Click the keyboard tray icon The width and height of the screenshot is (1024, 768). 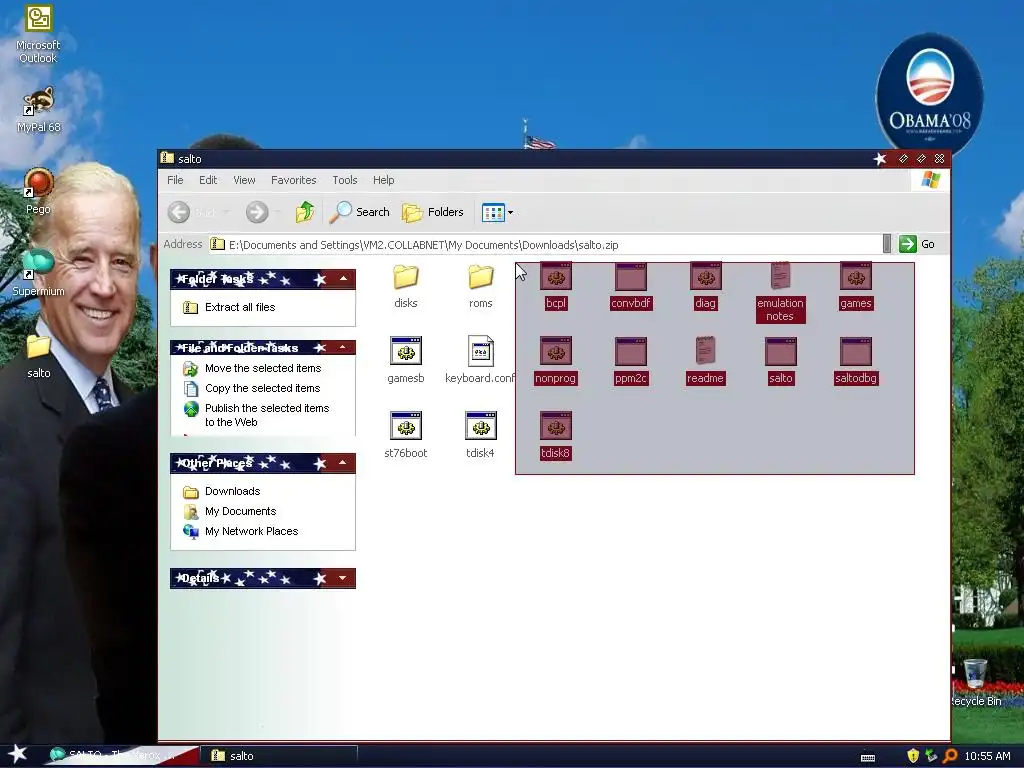[868, 758]
